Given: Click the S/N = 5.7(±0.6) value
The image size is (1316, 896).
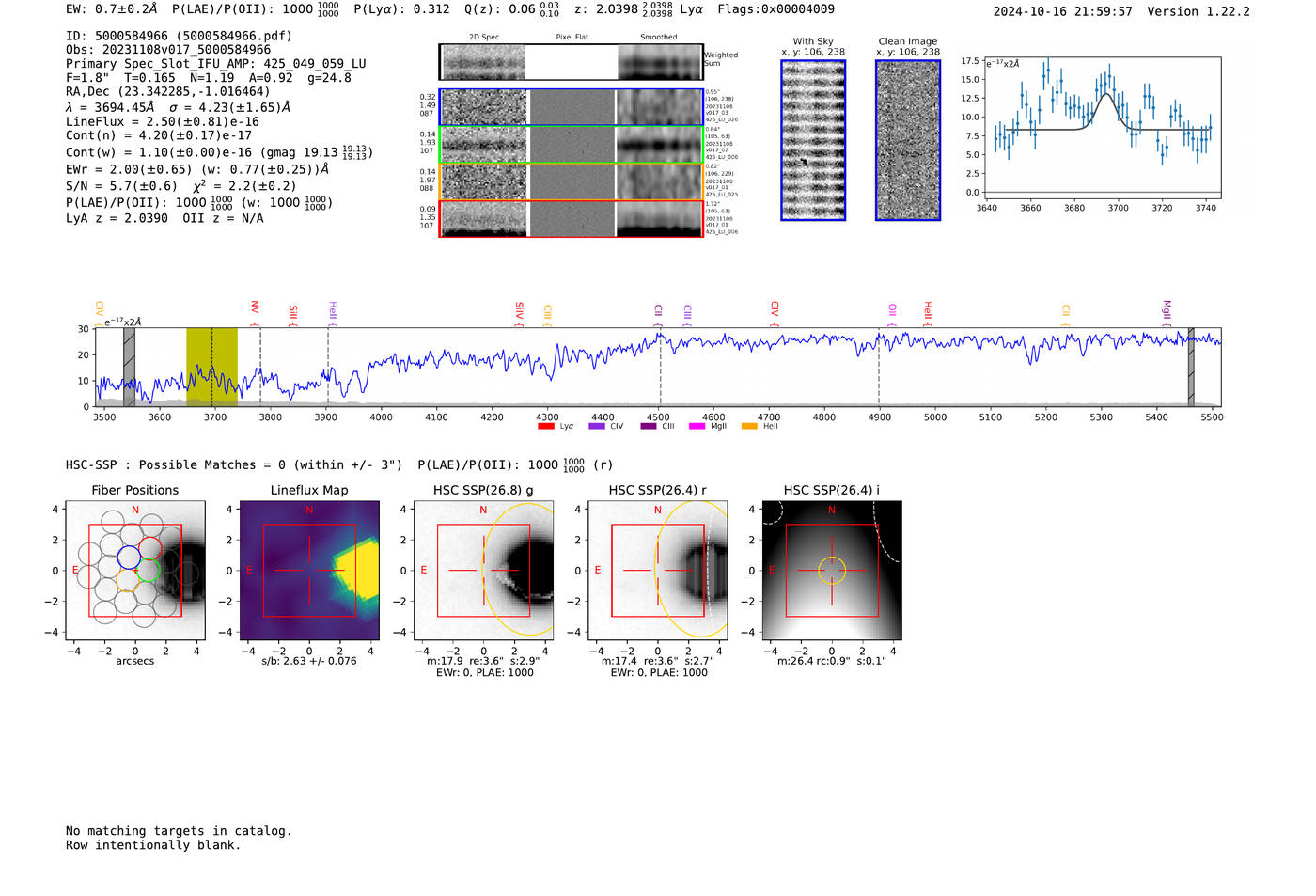Looking at the screenshot, I should (121, 186).
